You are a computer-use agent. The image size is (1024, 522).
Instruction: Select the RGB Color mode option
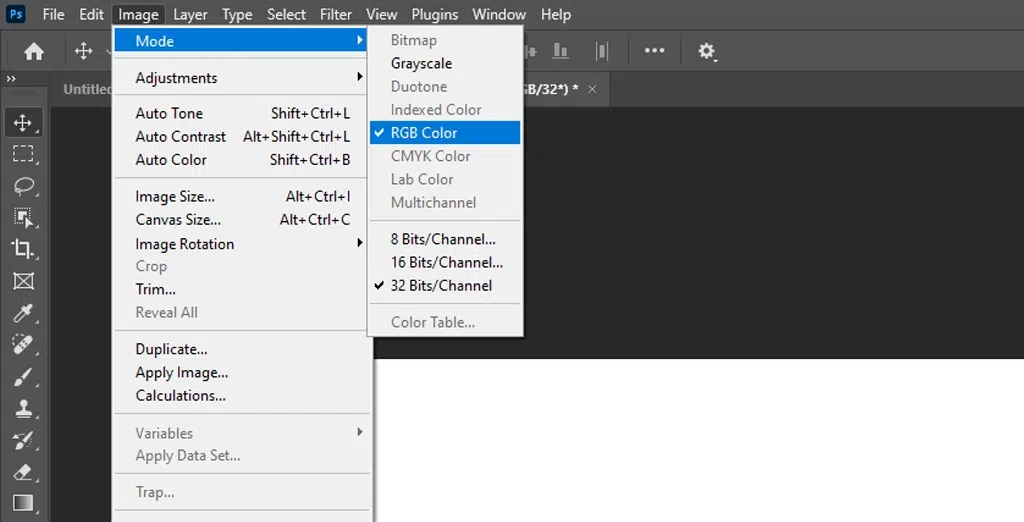point(445,133)
